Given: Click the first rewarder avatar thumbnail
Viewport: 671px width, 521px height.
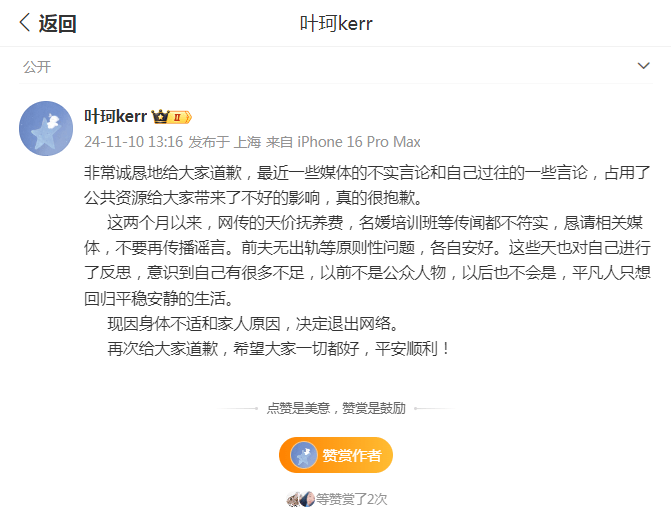Looking at the screenshot, I should pyautogui.click(x=293, y=499).
